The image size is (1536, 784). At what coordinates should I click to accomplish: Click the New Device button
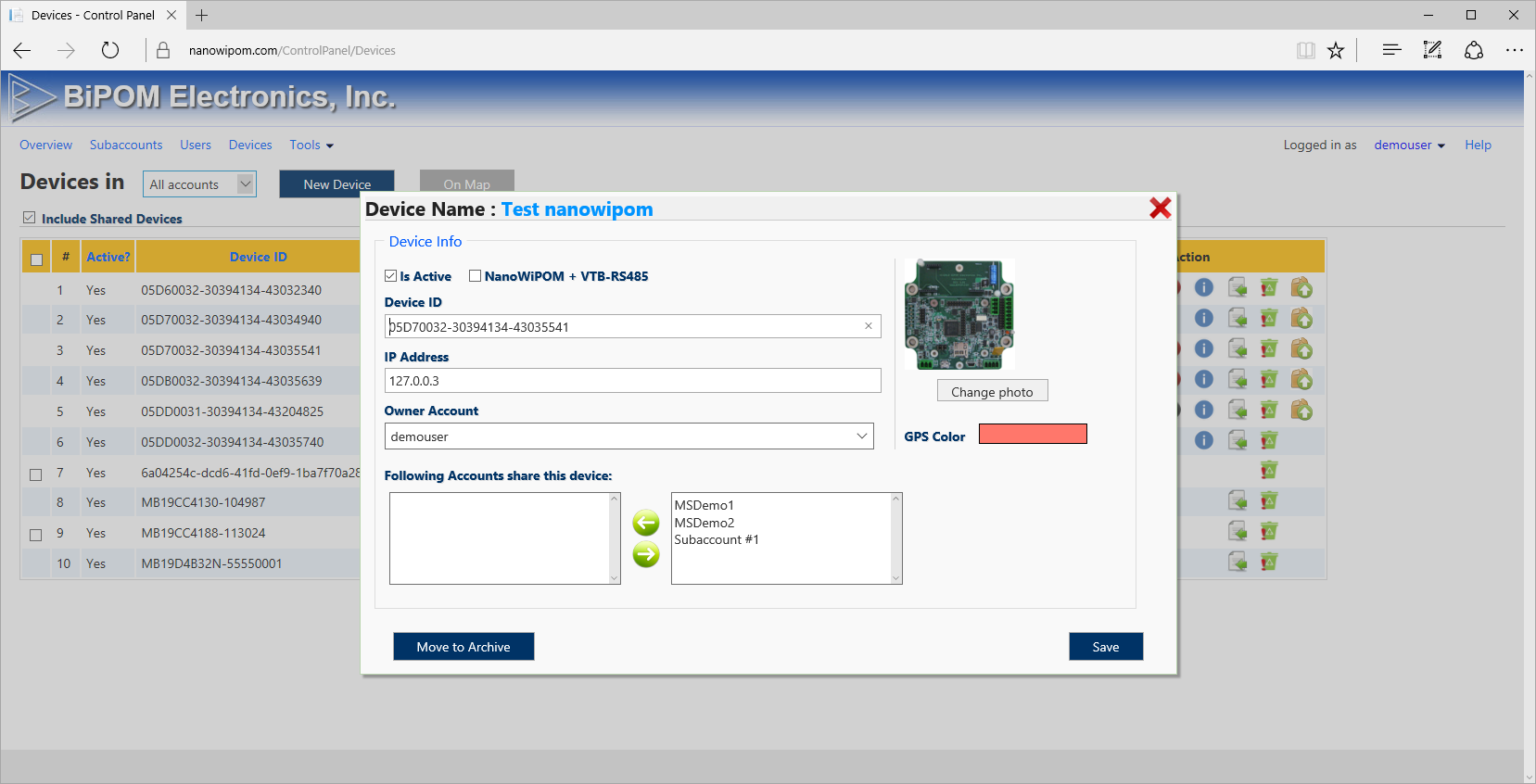(x=336, y=183)
